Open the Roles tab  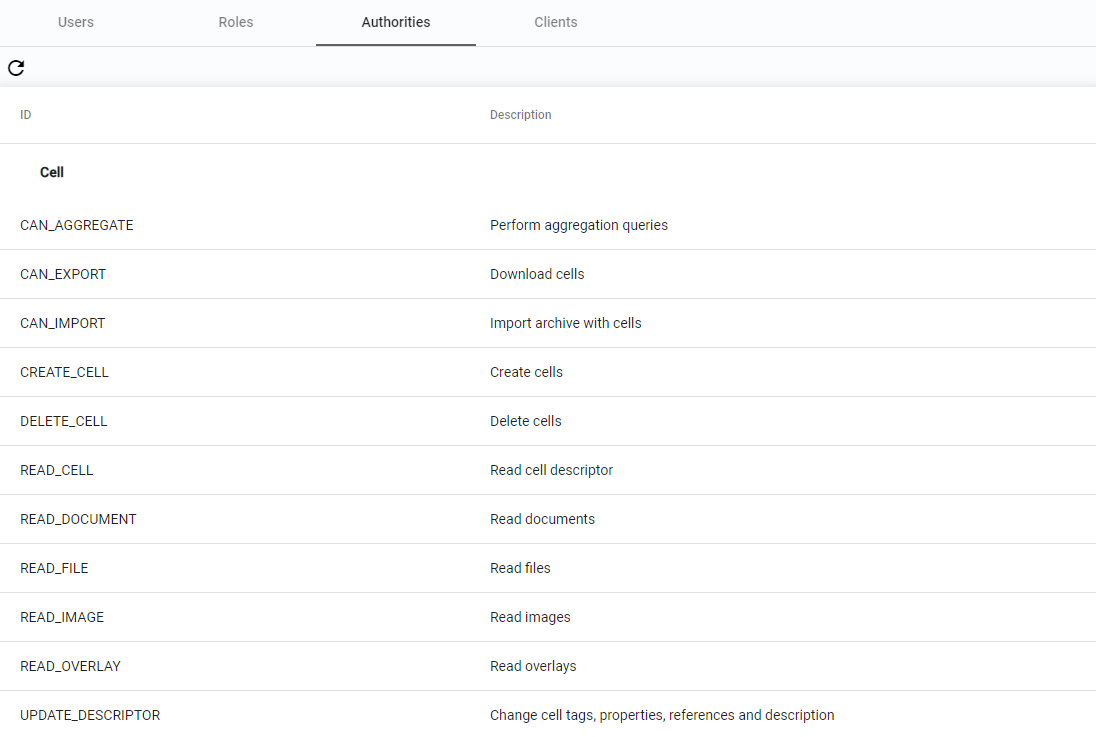click(236, 22)
